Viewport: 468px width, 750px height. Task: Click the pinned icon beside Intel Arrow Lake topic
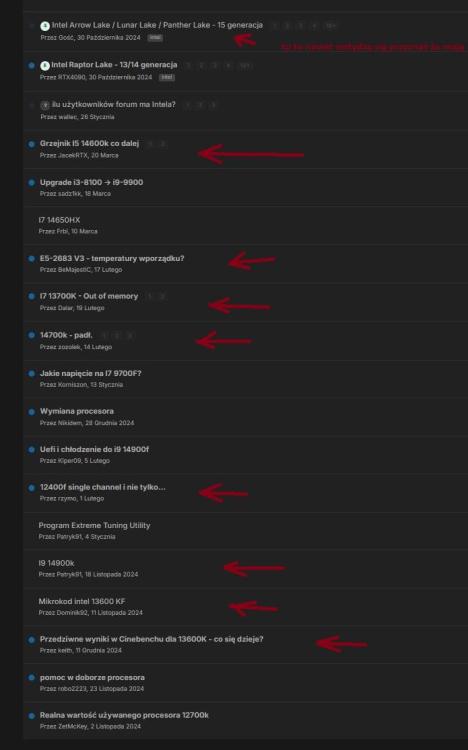click(x=45, y=26)
